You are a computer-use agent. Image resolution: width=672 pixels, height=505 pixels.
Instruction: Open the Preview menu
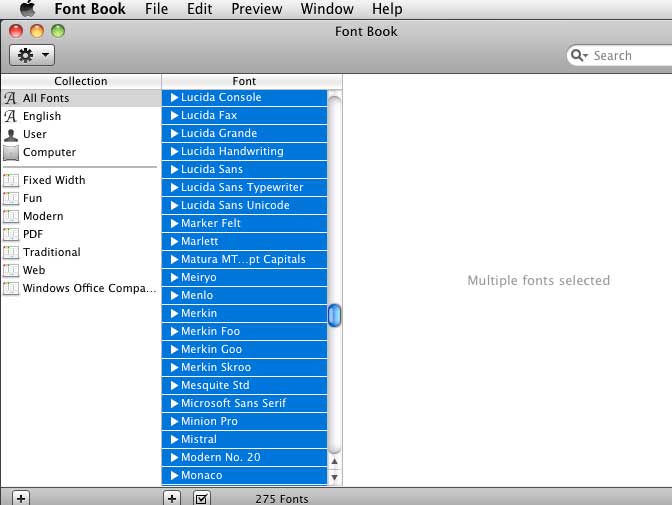point(256,9)
